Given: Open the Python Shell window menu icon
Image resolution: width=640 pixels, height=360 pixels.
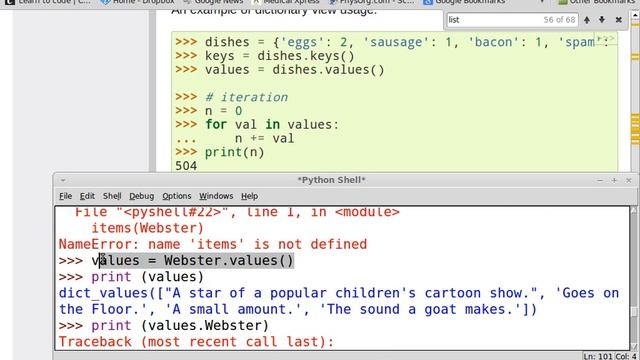Looking at the screenshot, I should [63, 180].
